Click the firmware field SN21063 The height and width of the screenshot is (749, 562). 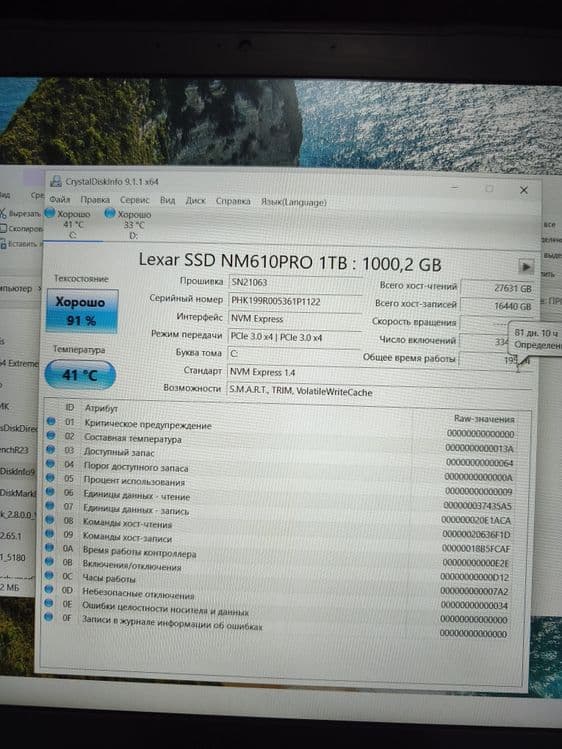(295, 282)
